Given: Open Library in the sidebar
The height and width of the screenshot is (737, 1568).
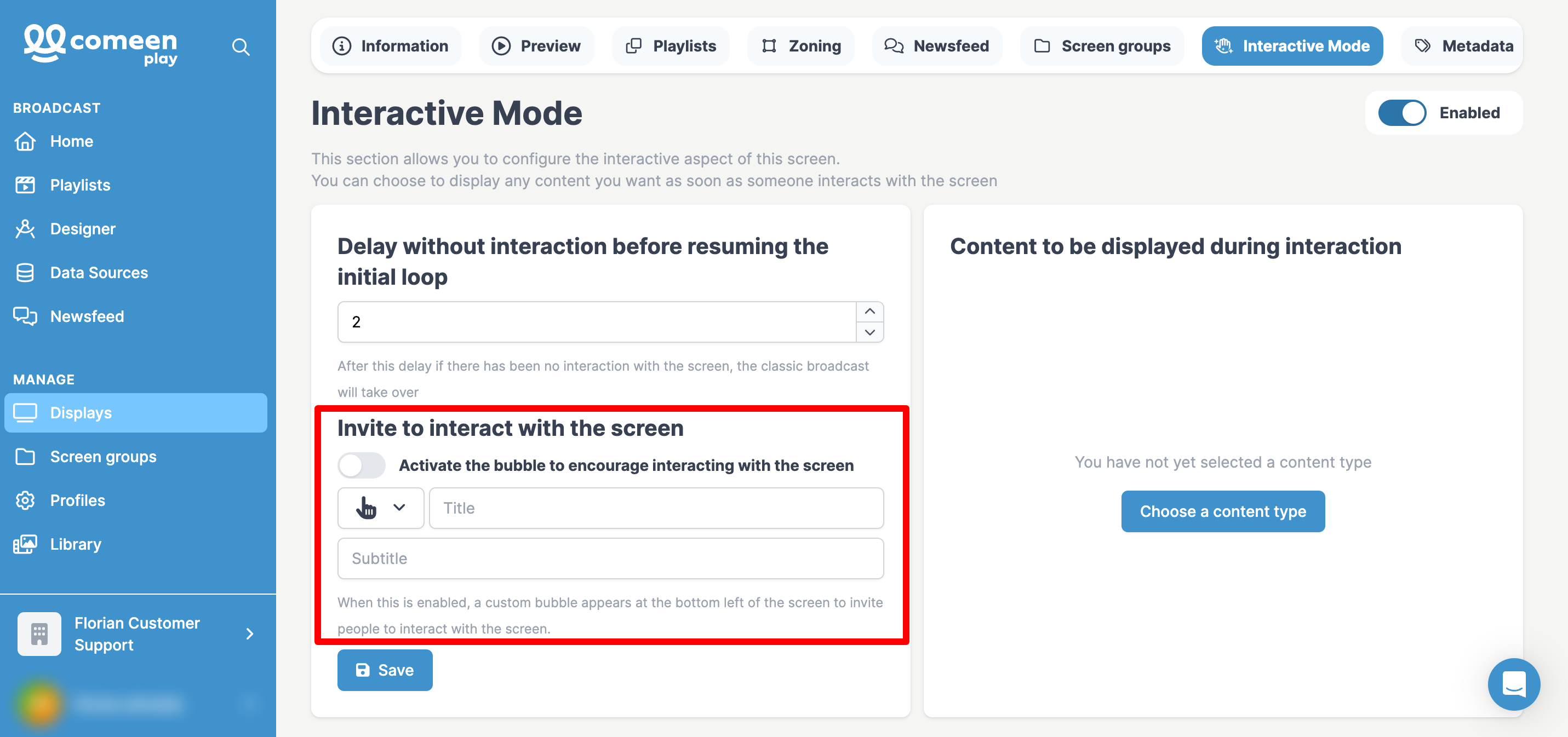Looking at the screenshot, I should point(76,544).
